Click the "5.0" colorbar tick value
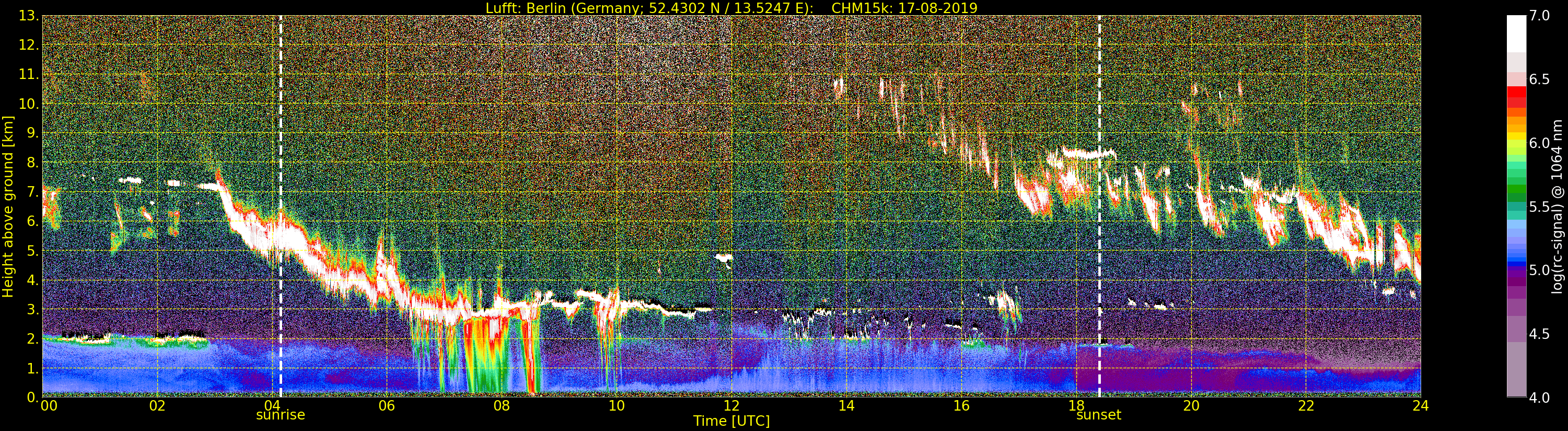Screen dimensions: 1568x431 point(1539,270)
